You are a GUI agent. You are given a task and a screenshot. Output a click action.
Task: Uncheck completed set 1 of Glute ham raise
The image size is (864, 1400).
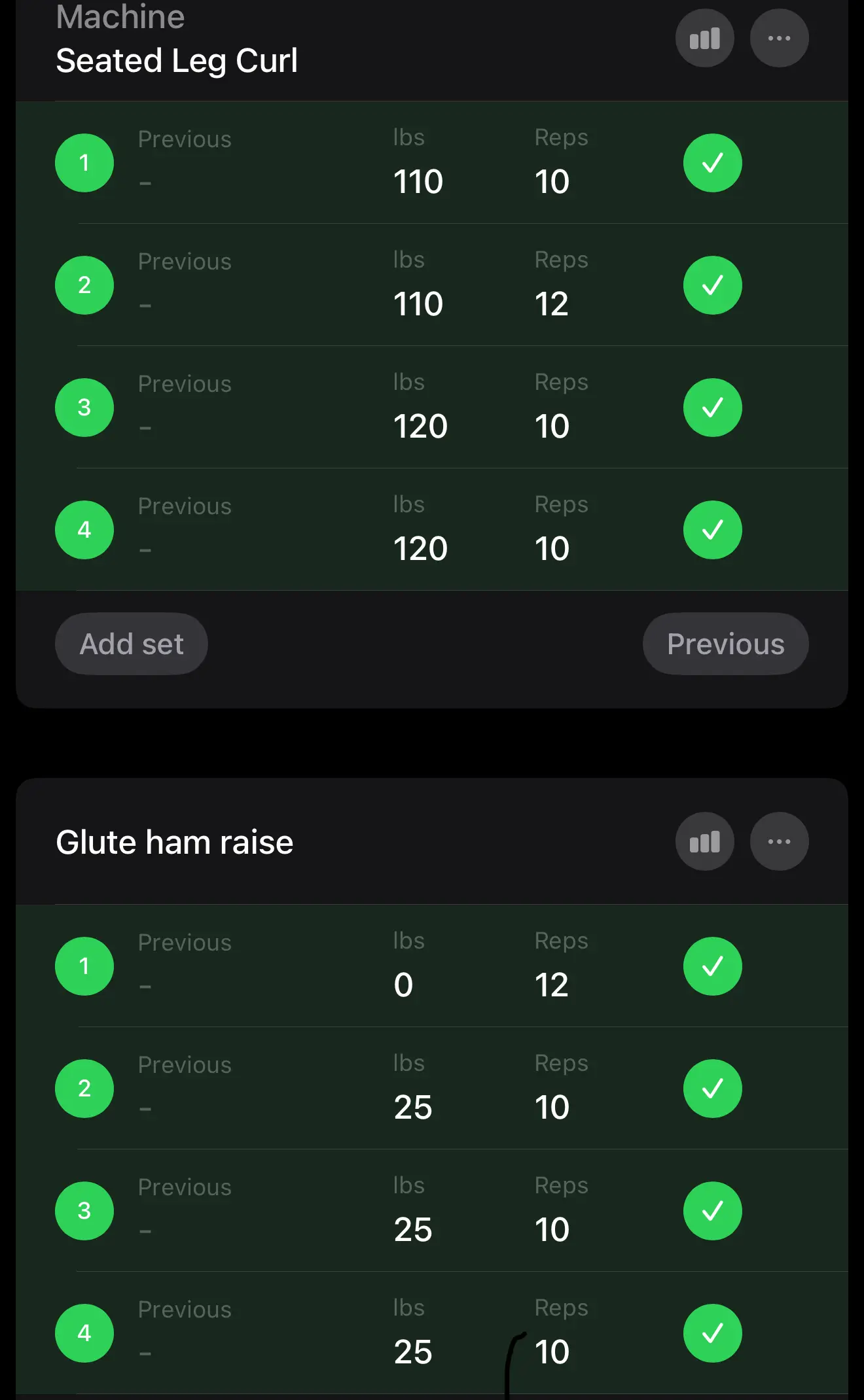[x=712, y=966]
